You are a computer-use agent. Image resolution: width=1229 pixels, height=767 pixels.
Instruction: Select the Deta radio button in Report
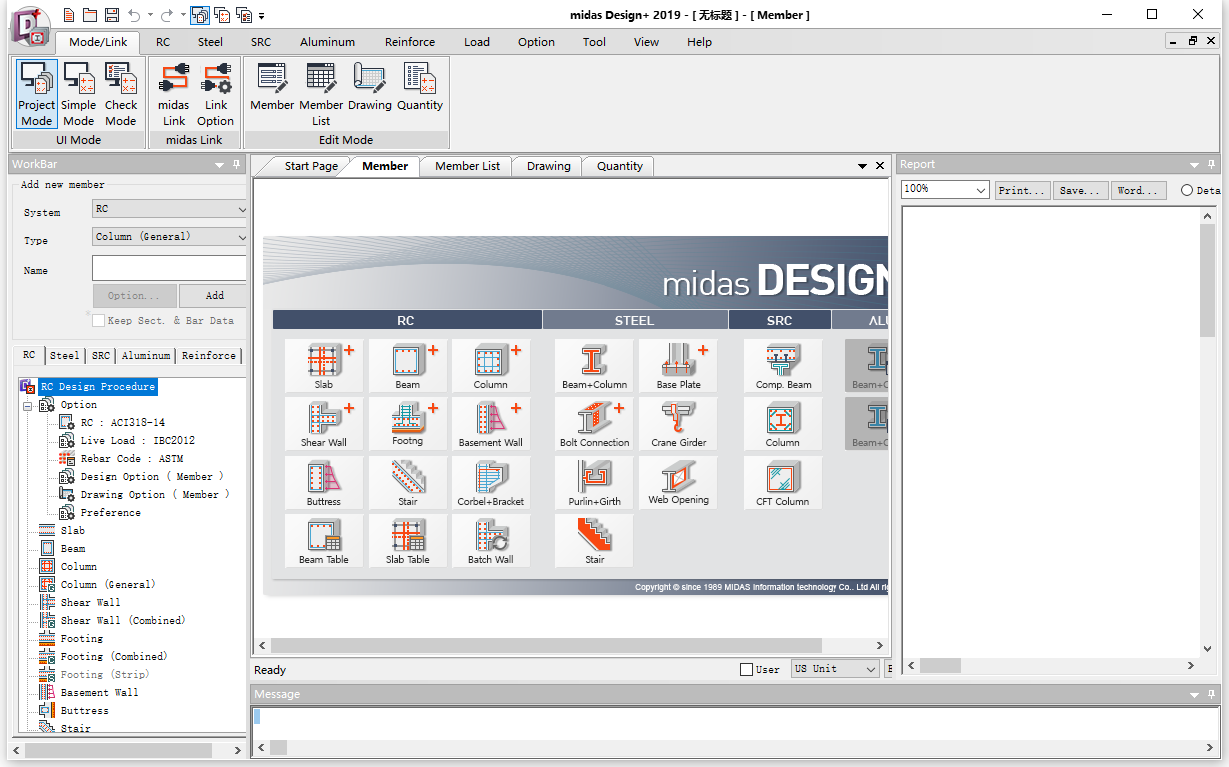click(1186, 190)
